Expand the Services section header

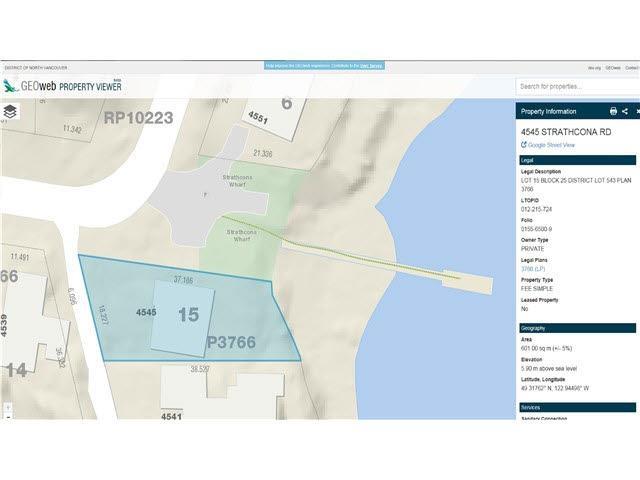click(577, 408)
